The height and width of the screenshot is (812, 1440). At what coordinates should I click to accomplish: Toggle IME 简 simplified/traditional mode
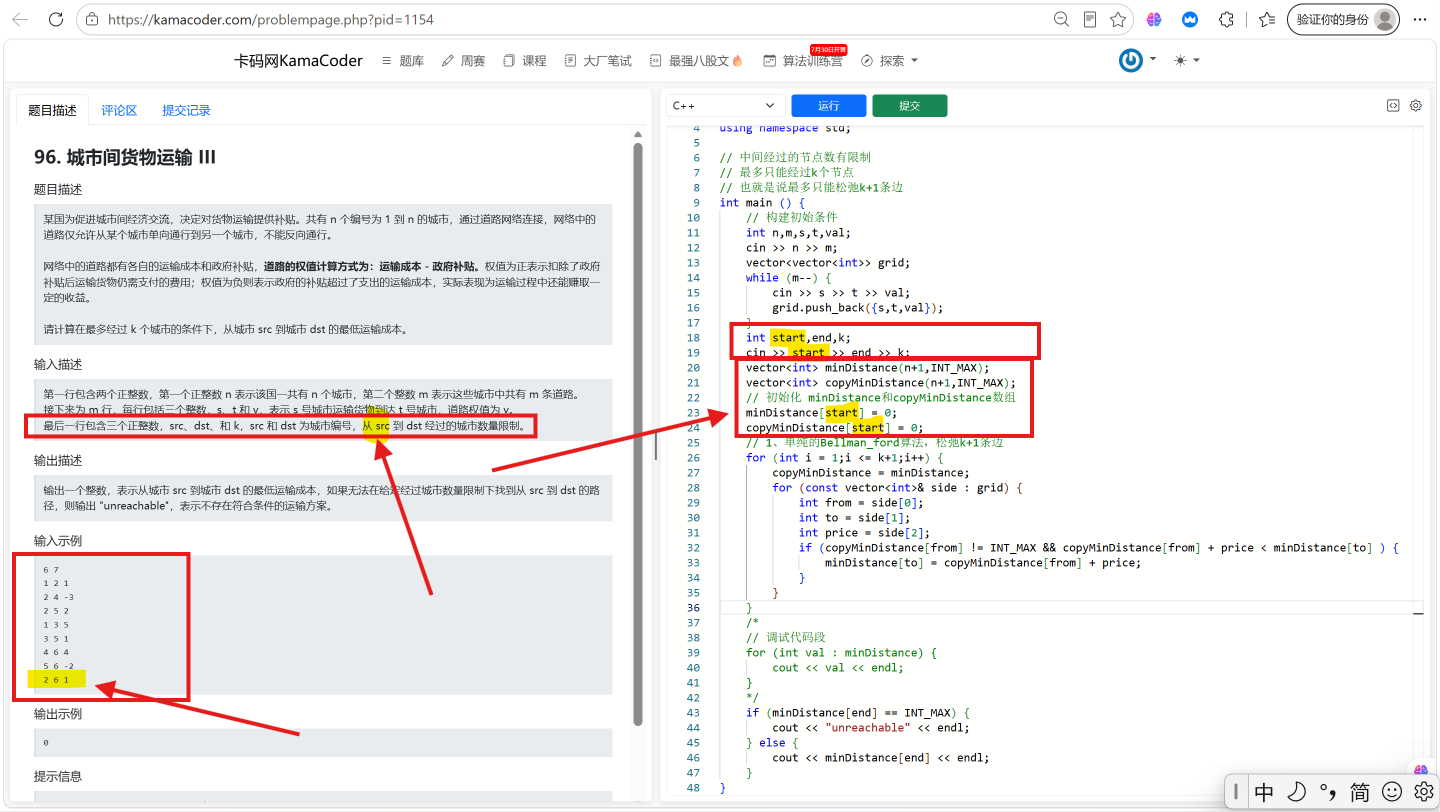pyautogui.click(x=1360, y=792)
